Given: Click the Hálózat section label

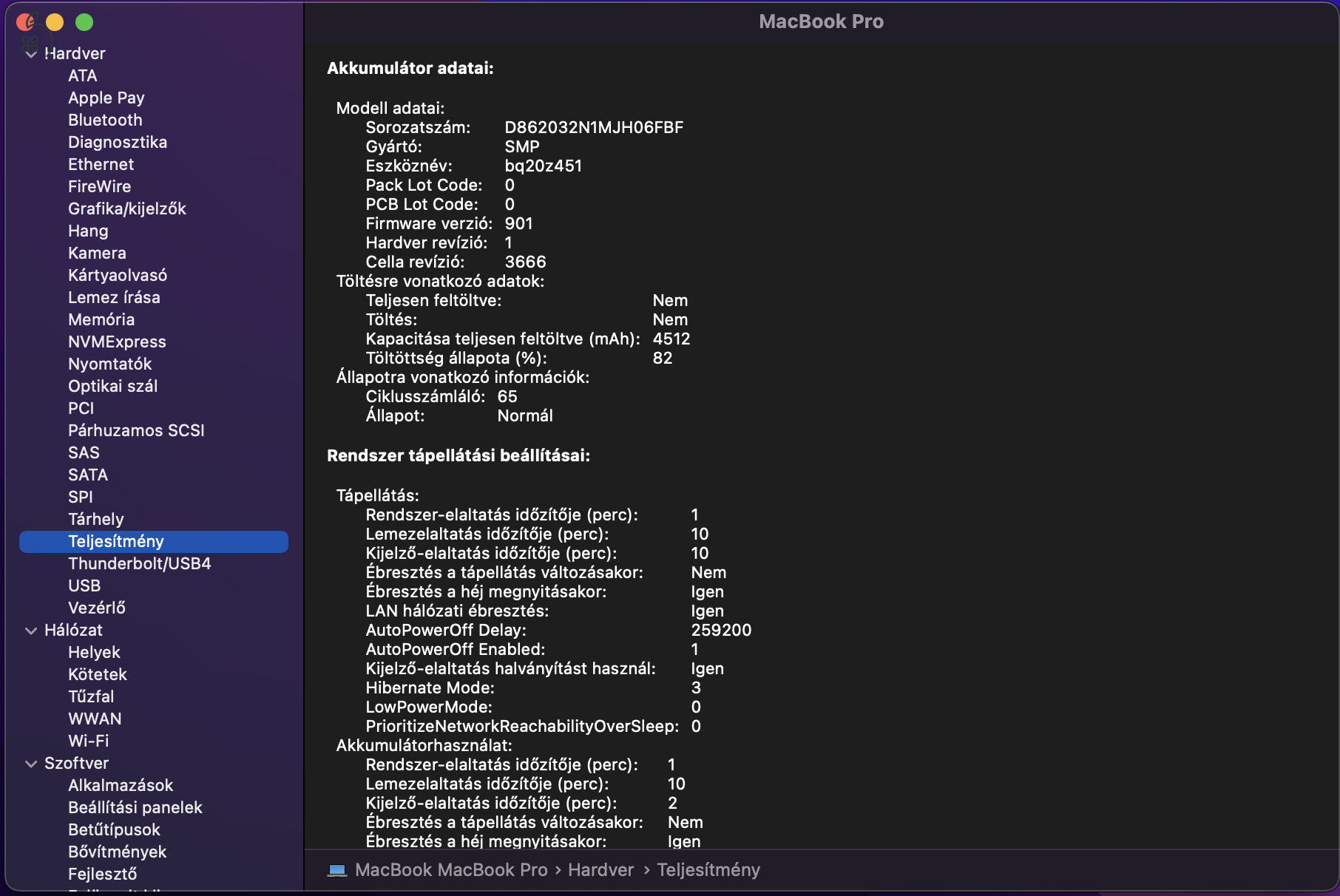Looking at the screenshot, I should coord(73,630).
